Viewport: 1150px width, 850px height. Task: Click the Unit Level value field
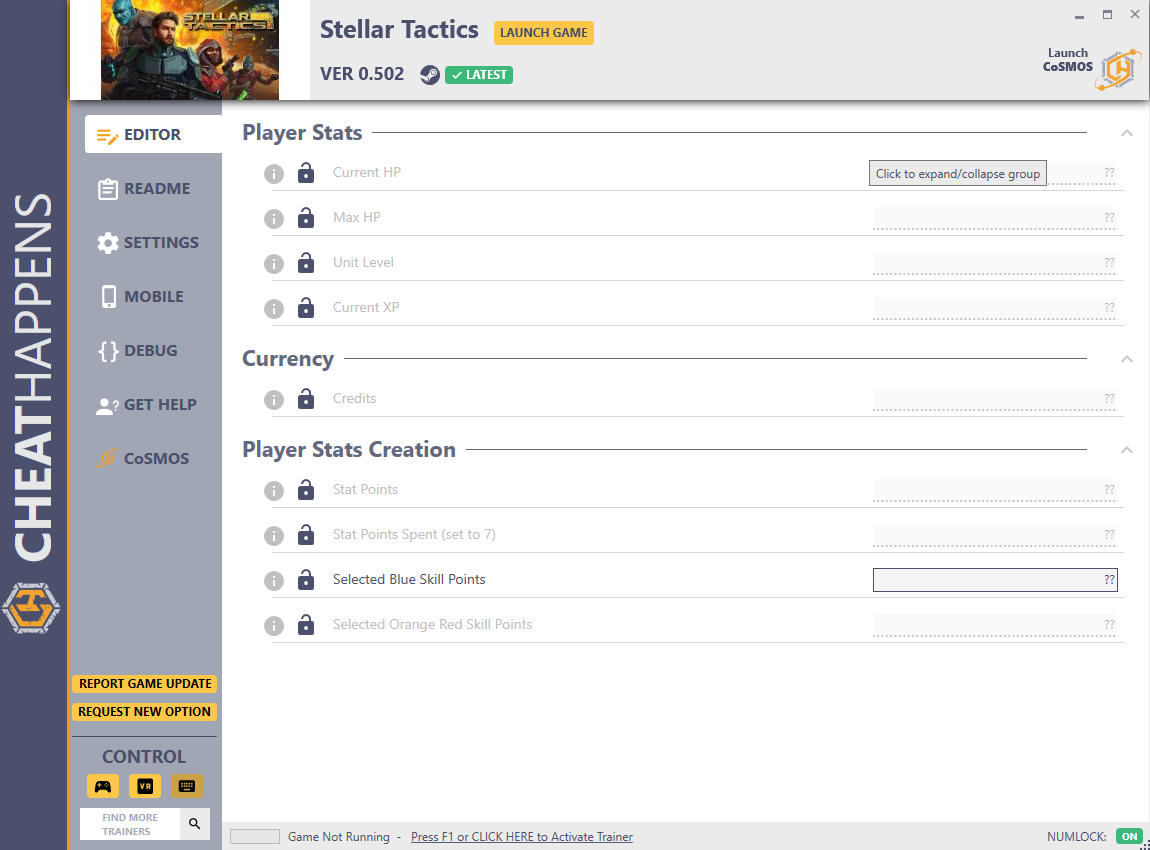pos(995,263)
